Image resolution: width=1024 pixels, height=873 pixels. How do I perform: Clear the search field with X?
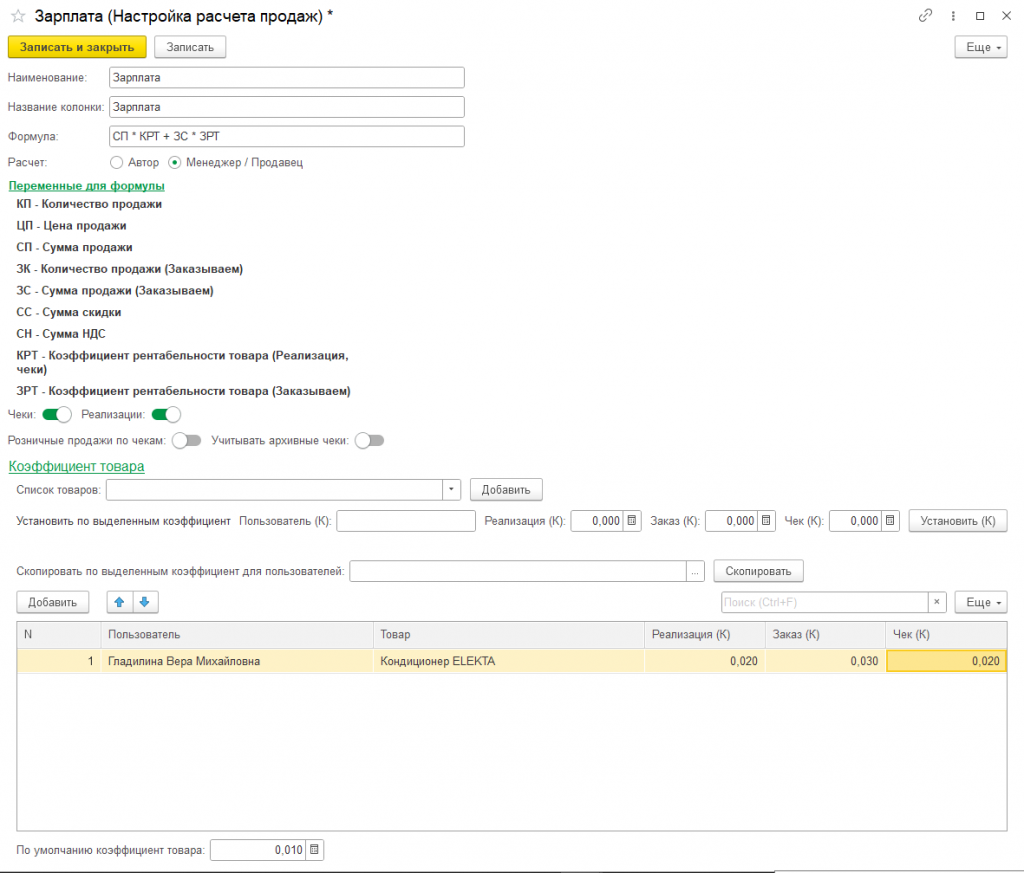(937, 602)
